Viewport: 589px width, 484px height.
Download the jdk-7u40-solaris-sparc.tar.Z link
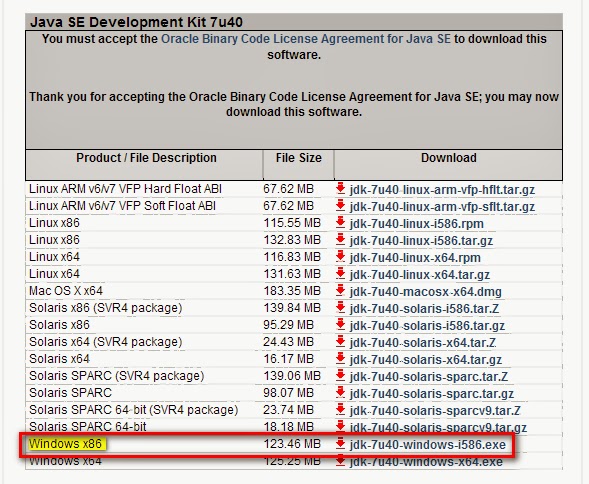tap(429, 377)
